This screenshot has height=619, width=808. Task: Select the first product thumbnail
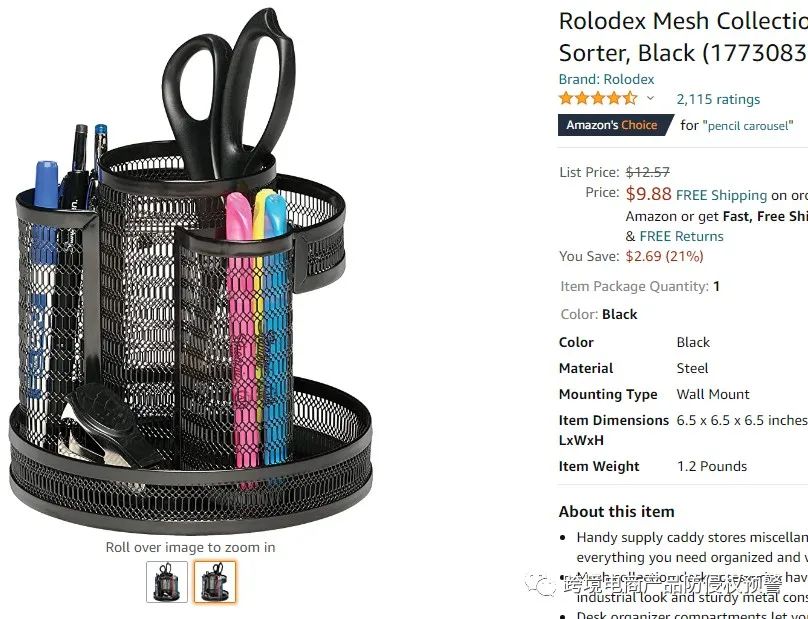(x=166, y=581)
